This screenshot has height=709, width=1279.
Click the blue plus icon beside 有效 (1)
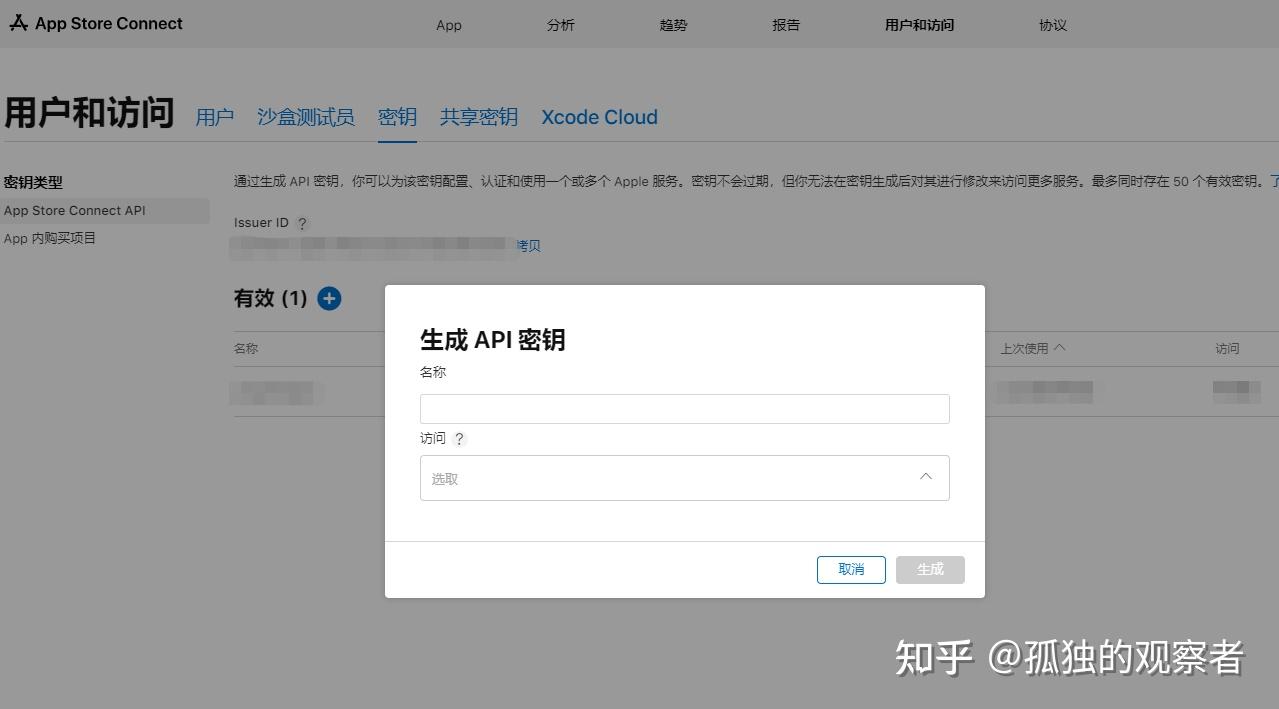tap(328, 298)
